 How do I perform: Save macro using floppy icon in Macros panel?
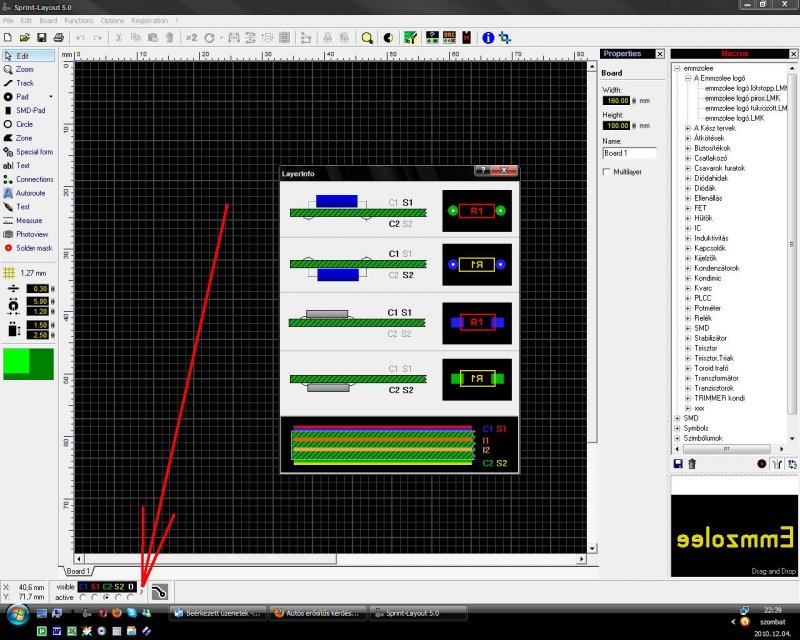point(678,464)
